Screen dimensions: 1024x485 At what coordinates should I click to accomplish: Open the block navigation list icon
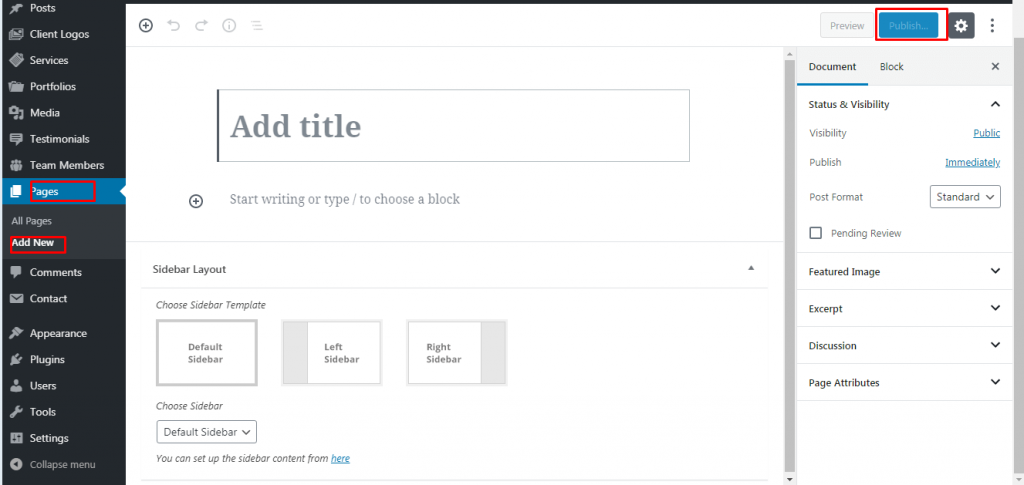(257, 25)
